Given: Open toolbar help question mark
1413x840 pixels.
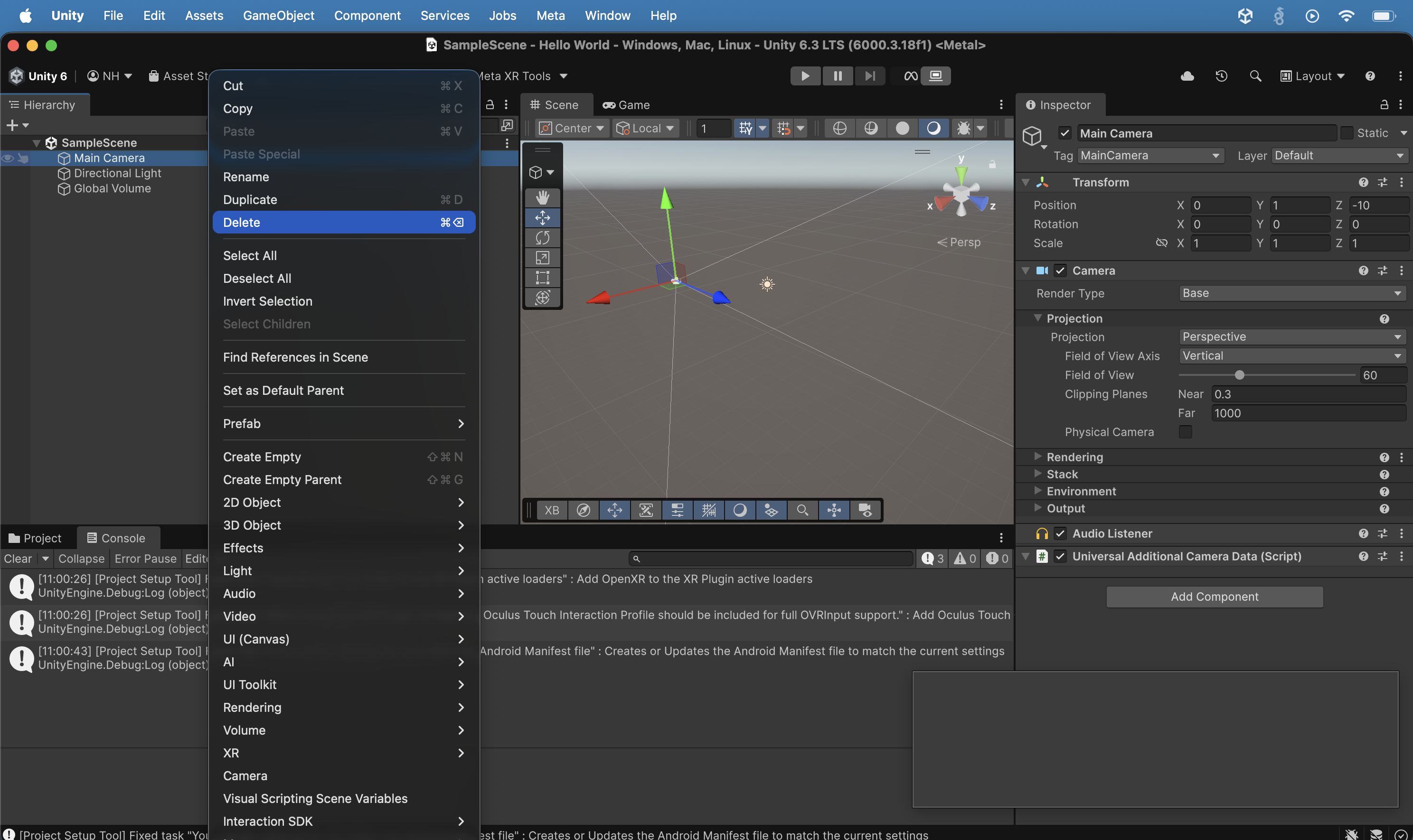Looking at the screenshot, I should tap(1370, 76).
